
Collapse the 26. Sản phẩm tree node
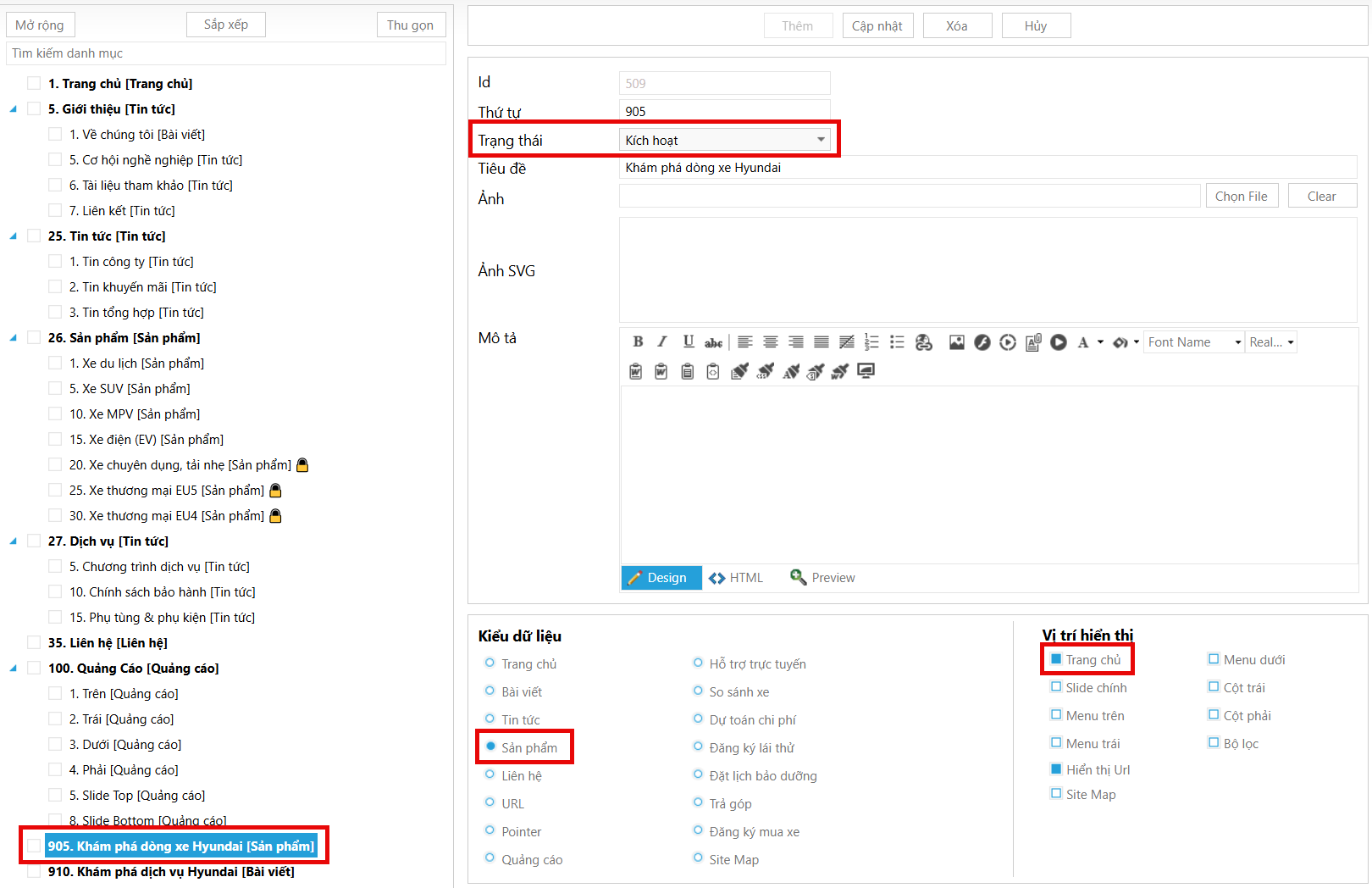point(14,338)
